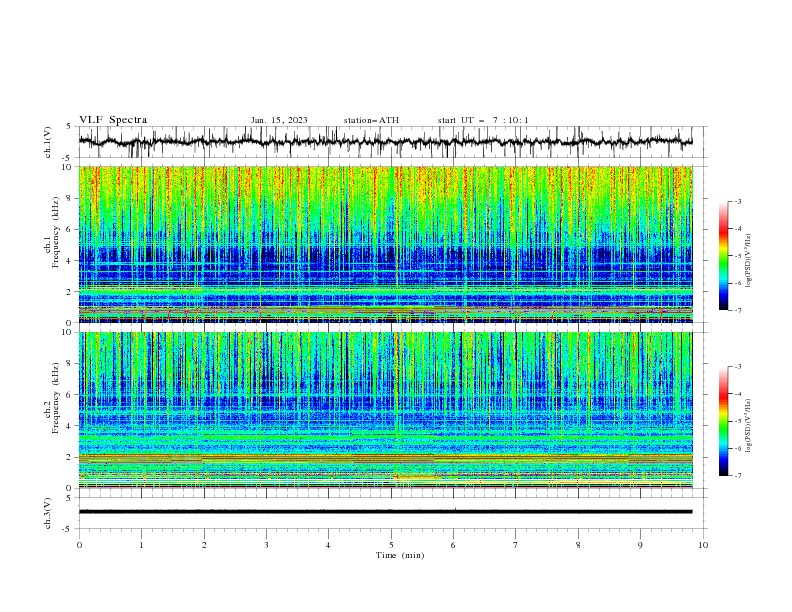792x612 pixels.
Task: Click the "station=ATH" header label
Action: click(371, 120)
